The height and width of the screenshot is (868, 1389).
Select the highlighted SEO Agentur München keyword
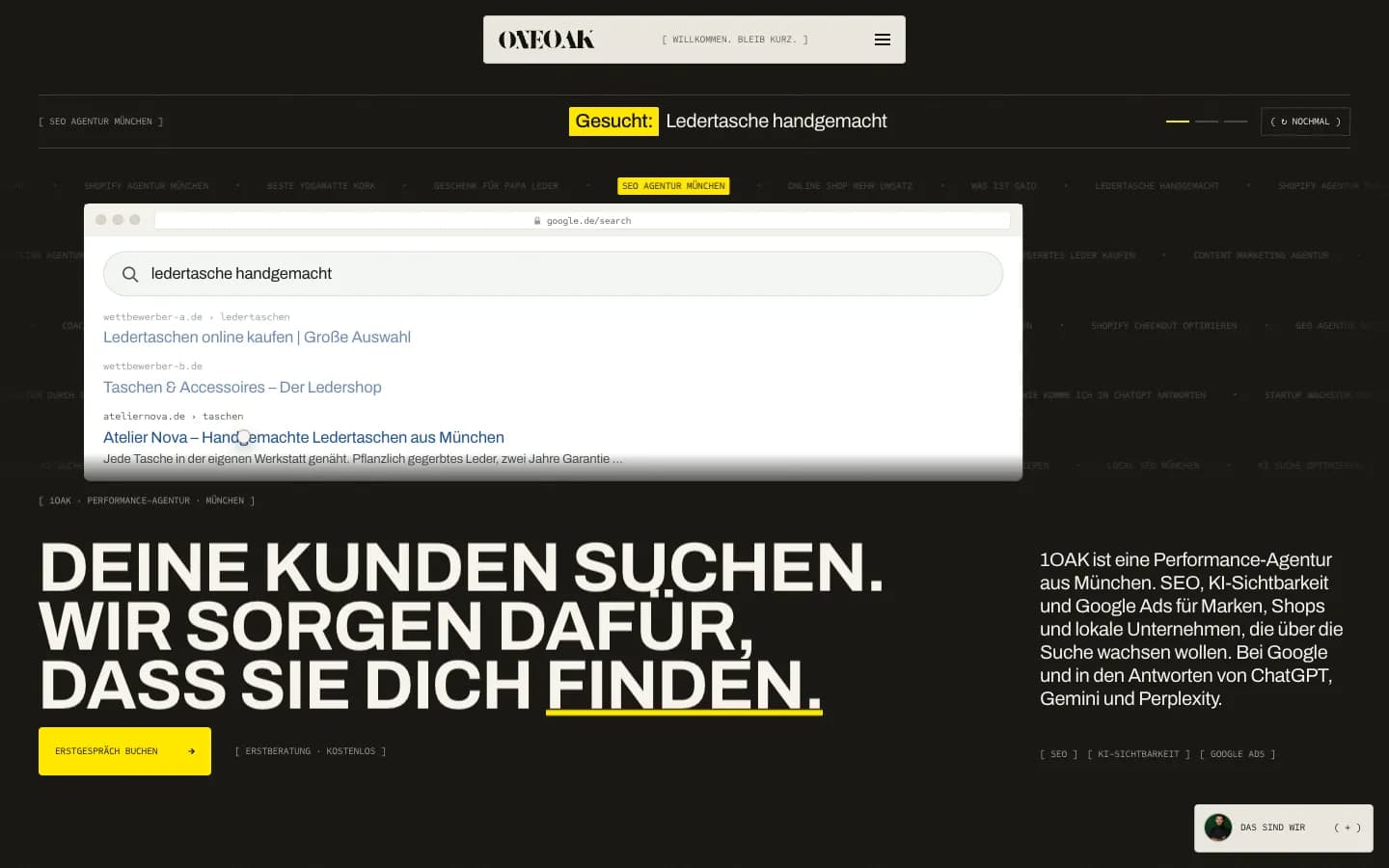[673, 186]
